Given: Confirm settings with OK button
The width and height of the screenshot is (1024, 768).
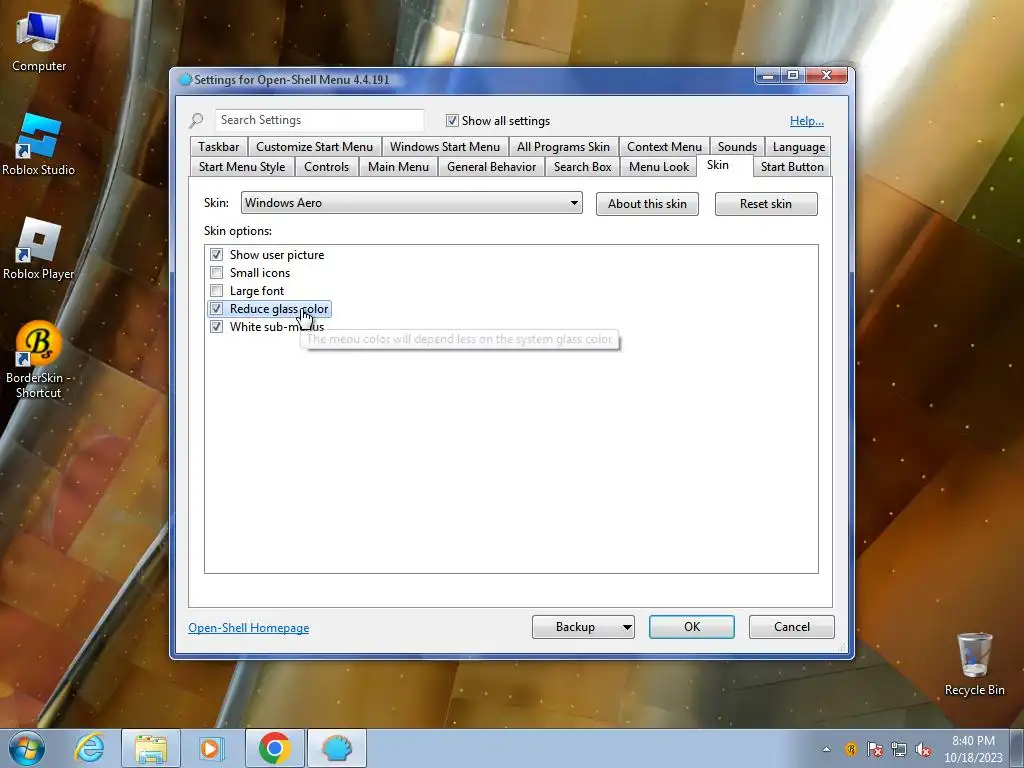Looking at the screenshot, I should (x=692, y=627).
